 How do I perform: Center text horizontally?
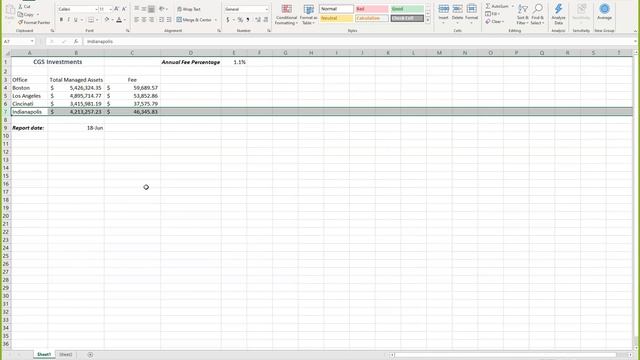coord(144,20)
